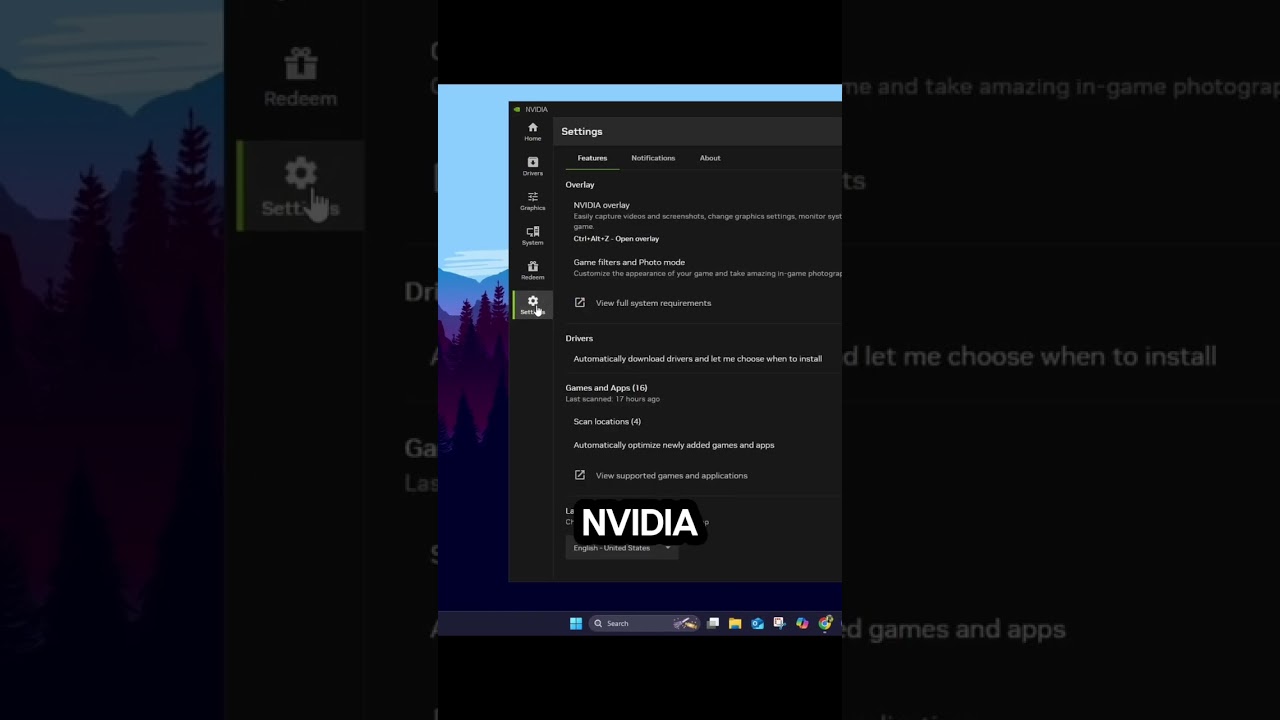This screenshot has height=720, width=1280.
Task: Open the Windows Start menu
Action: [x=576, y=623]
